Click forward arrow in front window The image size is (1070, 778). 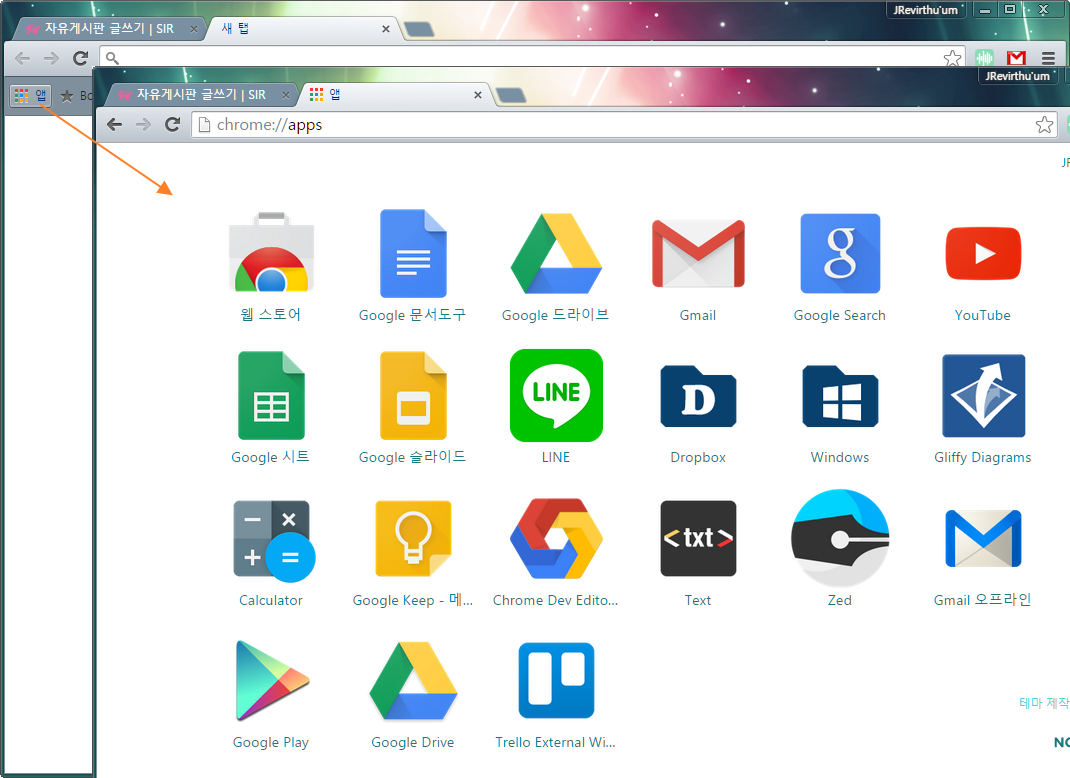click(143, 124)
